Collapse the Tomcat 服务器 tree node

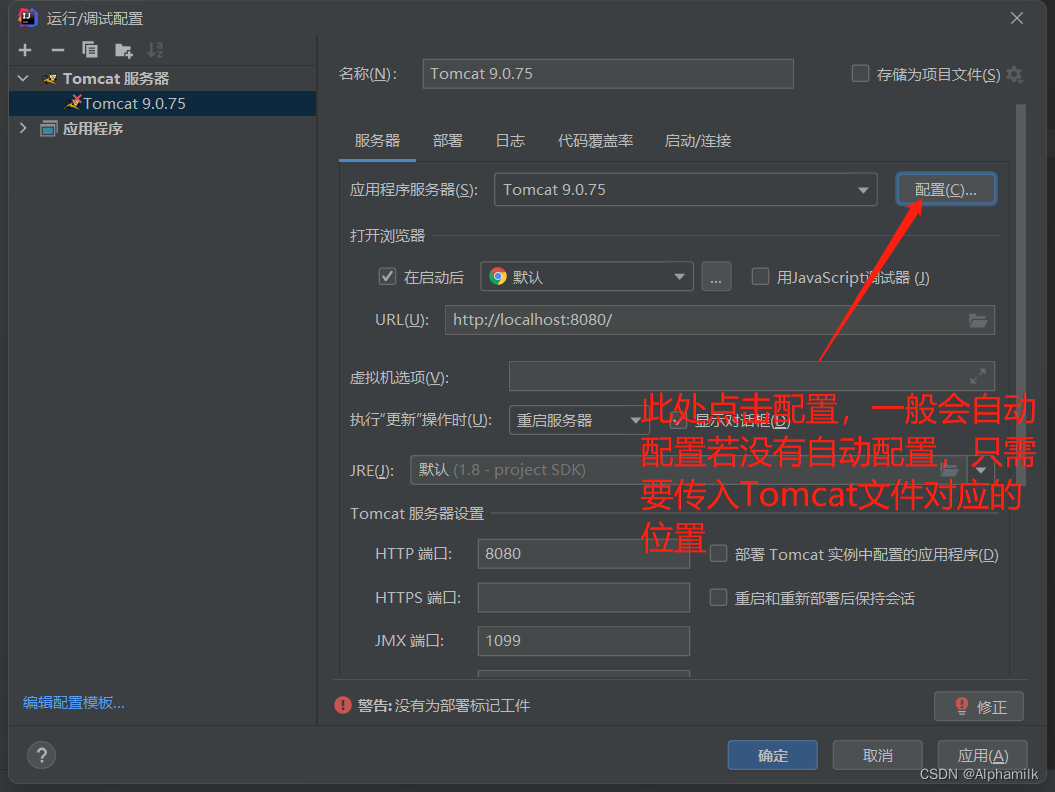click(24, 78)
